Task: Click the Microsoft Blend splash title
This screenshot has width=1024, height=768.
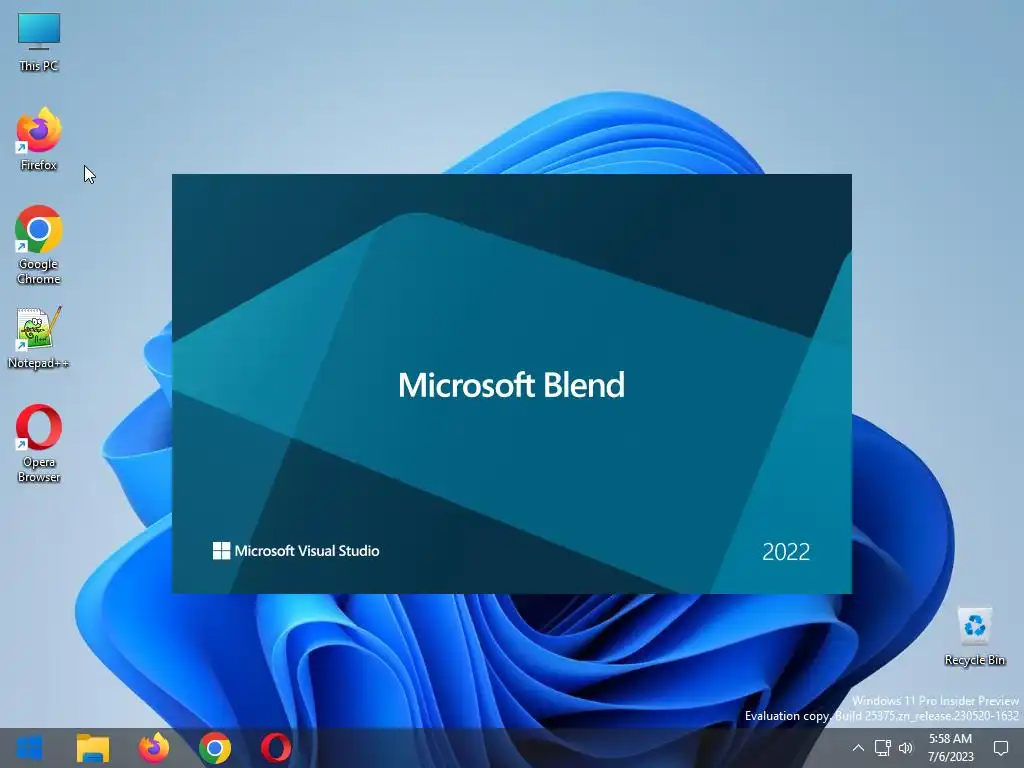Action: 511,385
